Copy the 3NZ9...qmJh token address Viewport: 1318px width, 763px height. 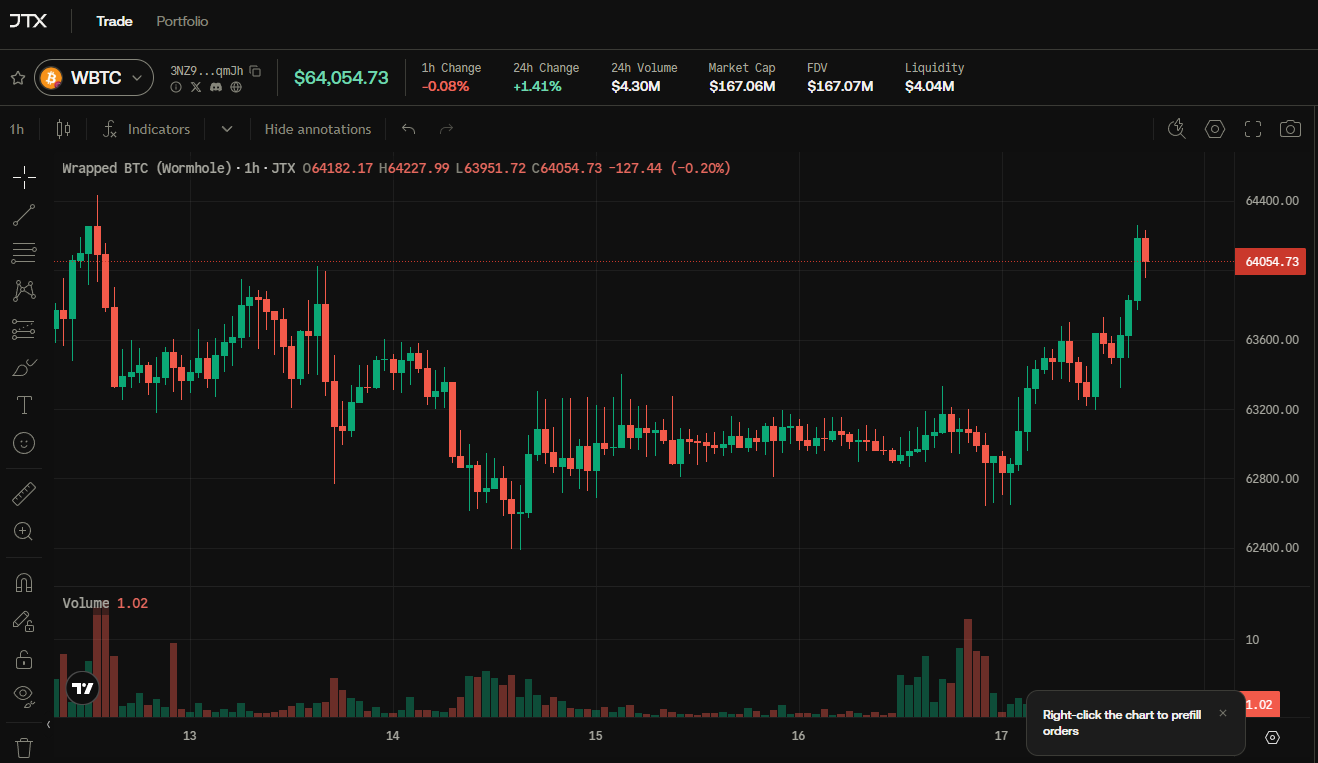(x=255, y=70)
